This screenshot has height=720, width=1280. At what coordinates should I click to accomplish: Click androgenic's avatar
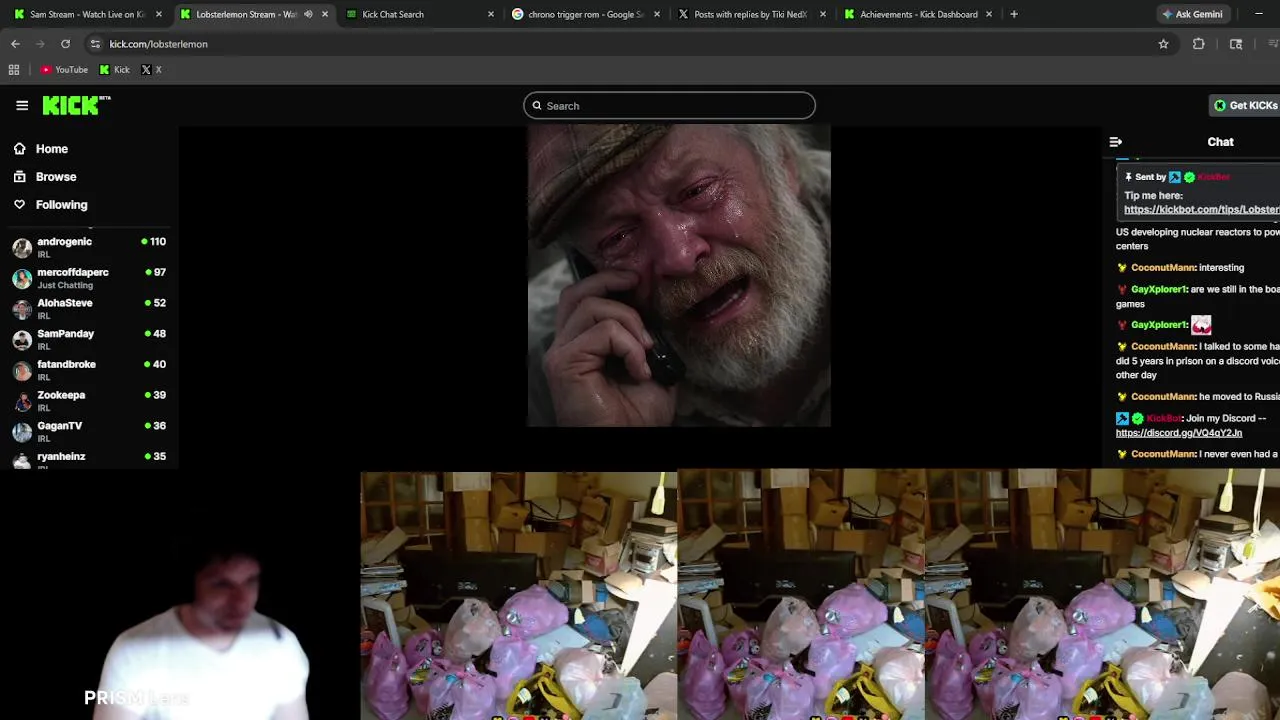pos(22,247)
